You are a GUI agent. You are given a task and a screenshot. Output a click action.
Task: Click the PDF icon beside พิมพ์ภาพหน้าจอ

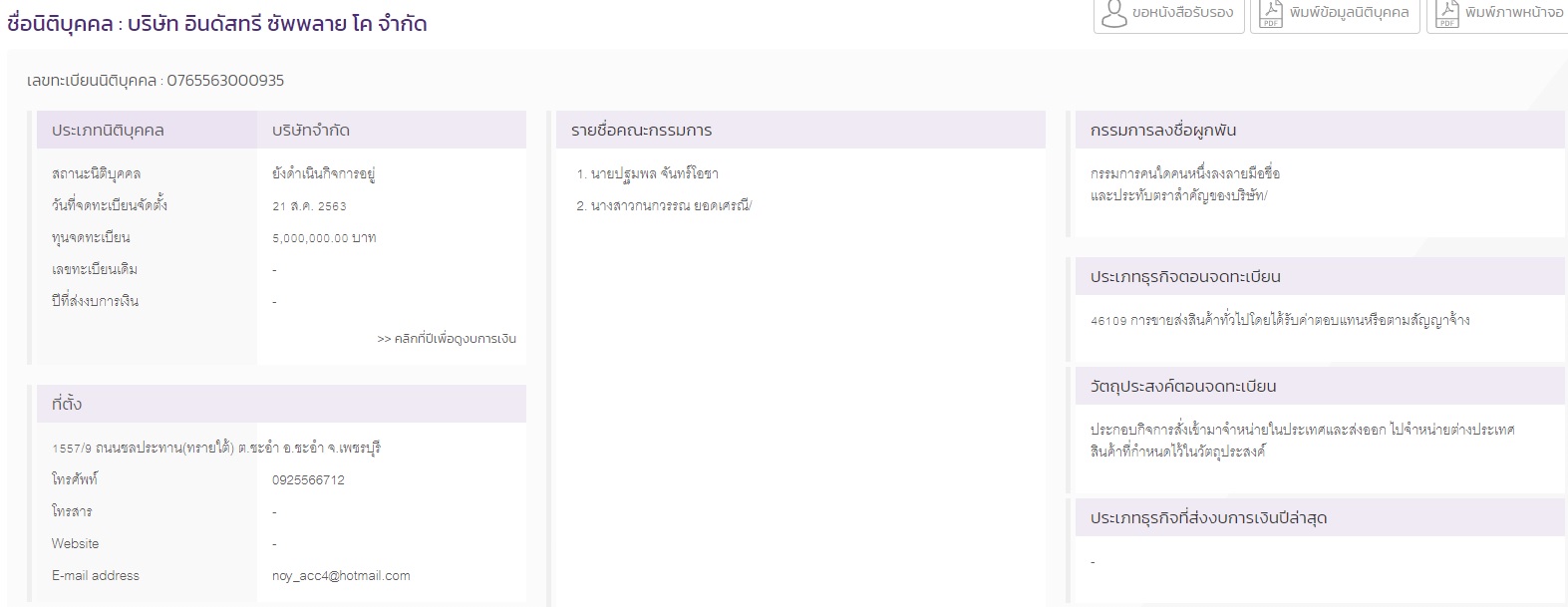click(x=1446, y=14)
